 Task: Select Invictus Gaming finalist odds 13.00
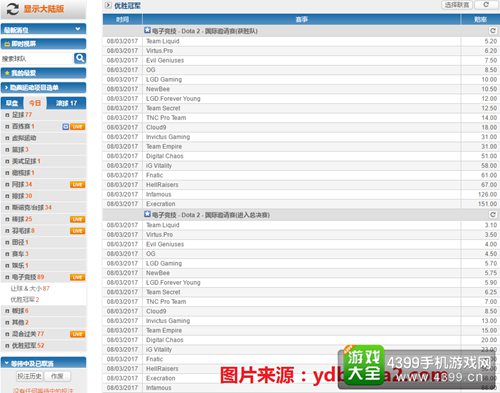pyautogui.click(x=489, y=321)
